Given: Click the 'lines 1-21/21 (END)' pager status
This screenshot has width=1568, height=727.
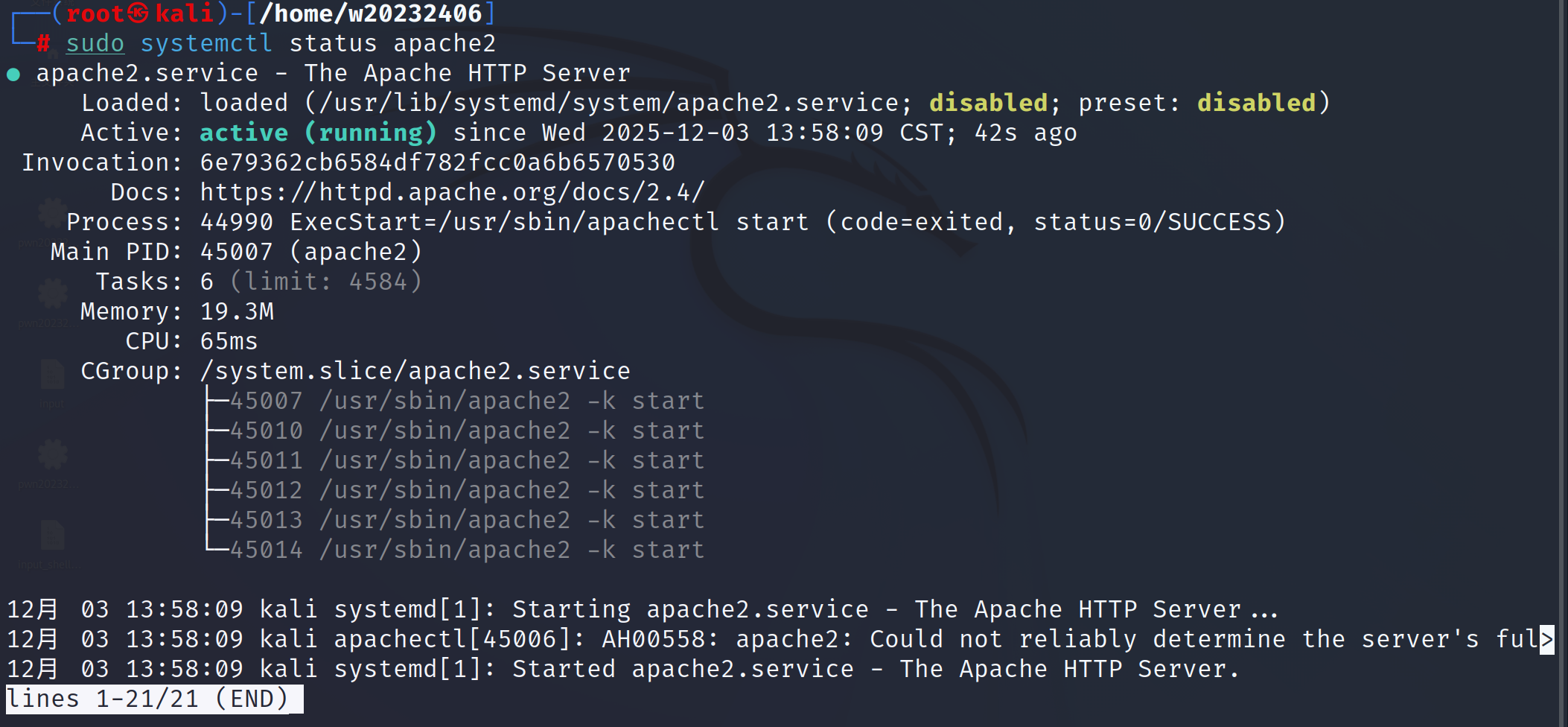Looking at the screenshot, I should [x=147, y=699].
